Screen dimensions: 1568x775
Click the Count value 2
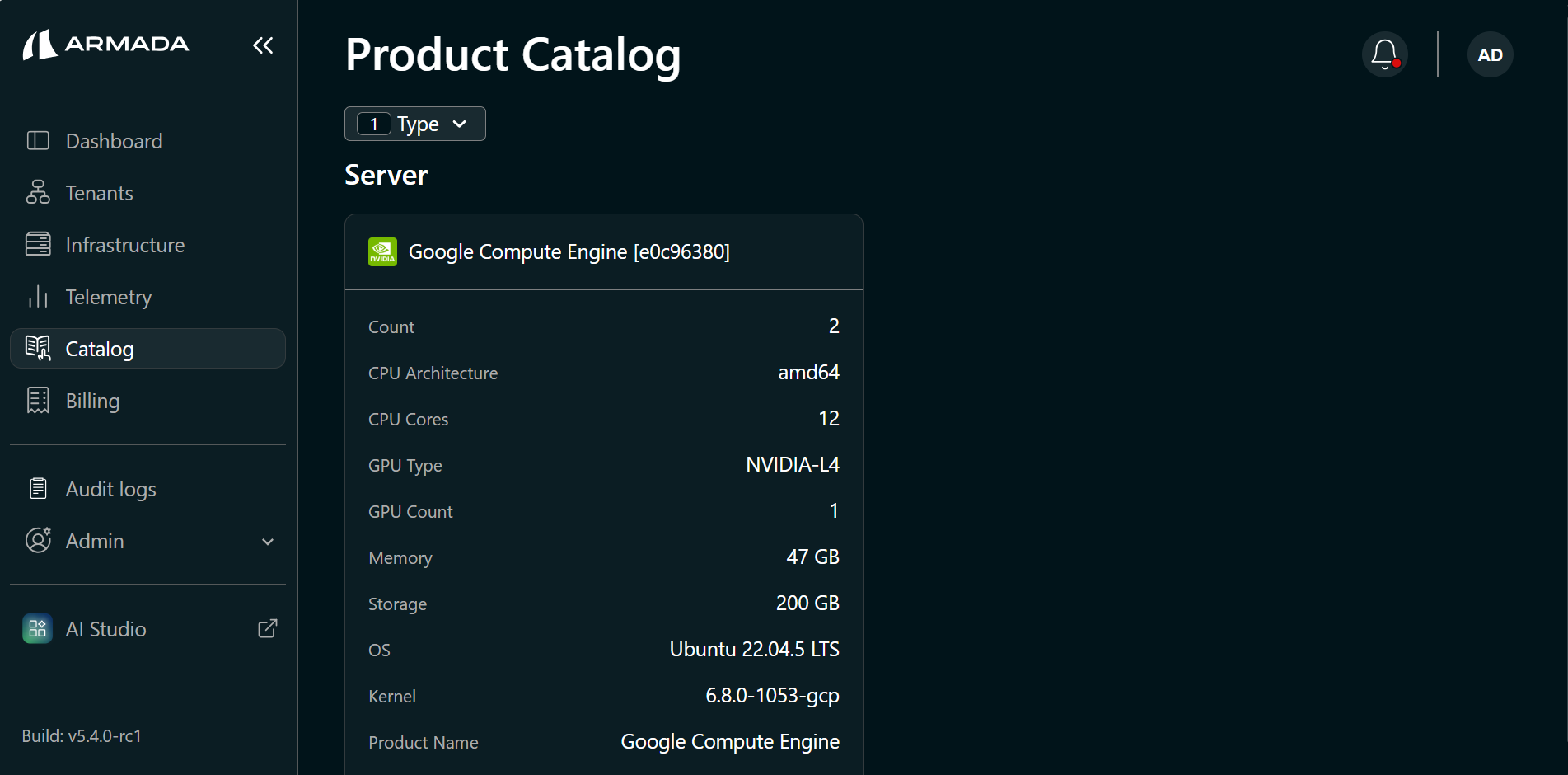coord(834,326)
